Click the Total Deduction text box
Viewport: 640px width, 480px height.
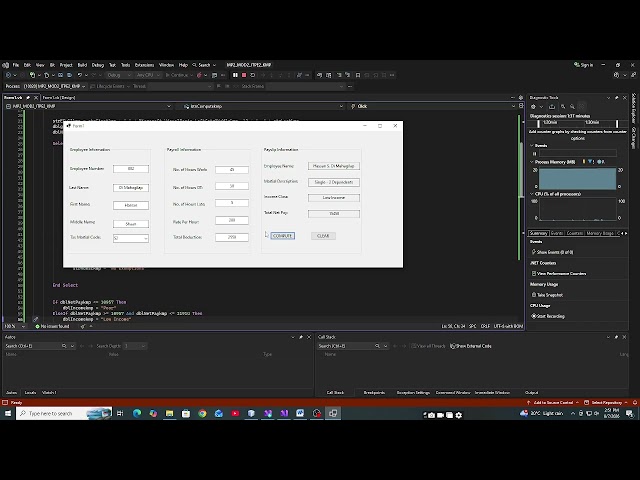pyautogui.click(x=232, y=237)
